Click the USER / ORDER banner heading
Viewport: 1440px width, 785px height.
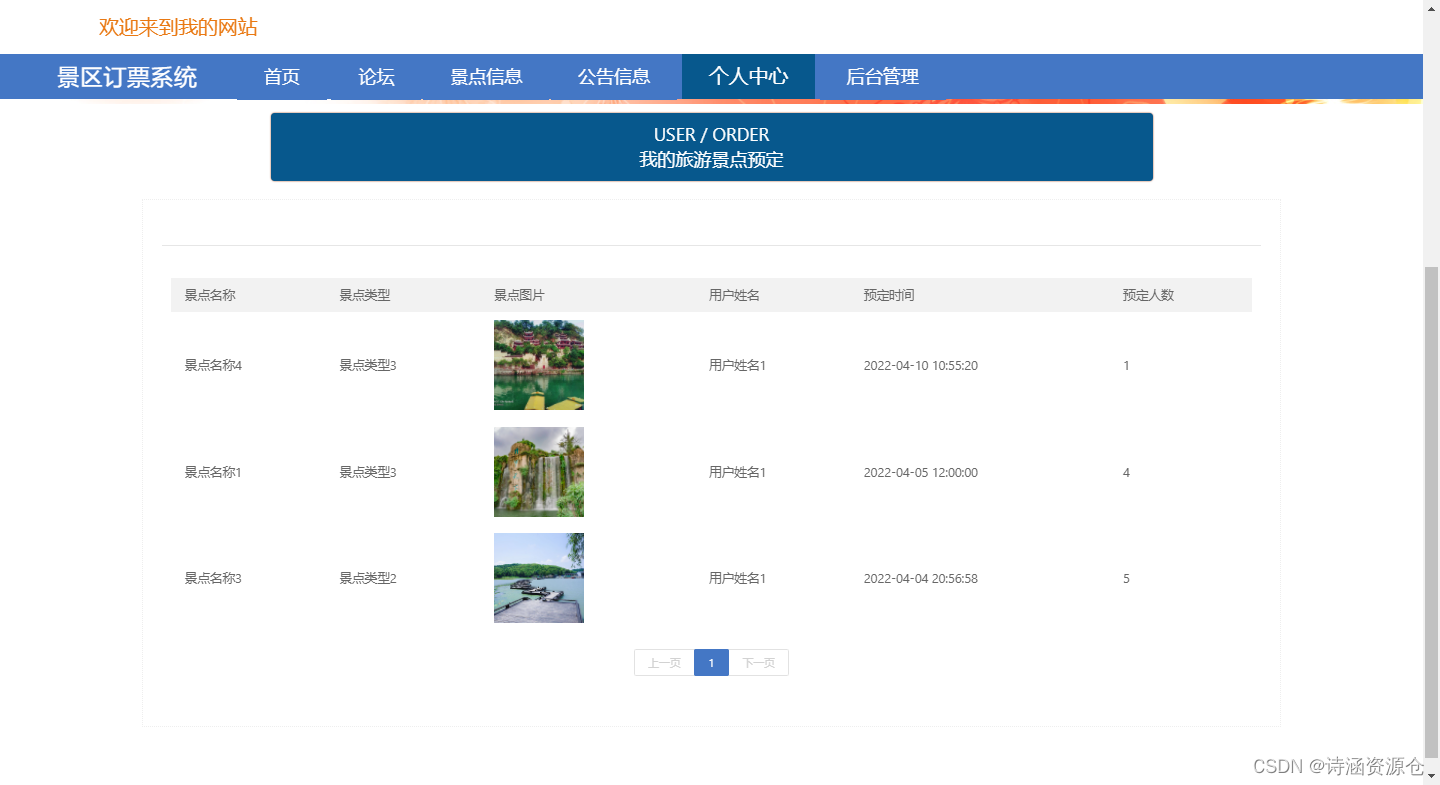pos(711,134)
